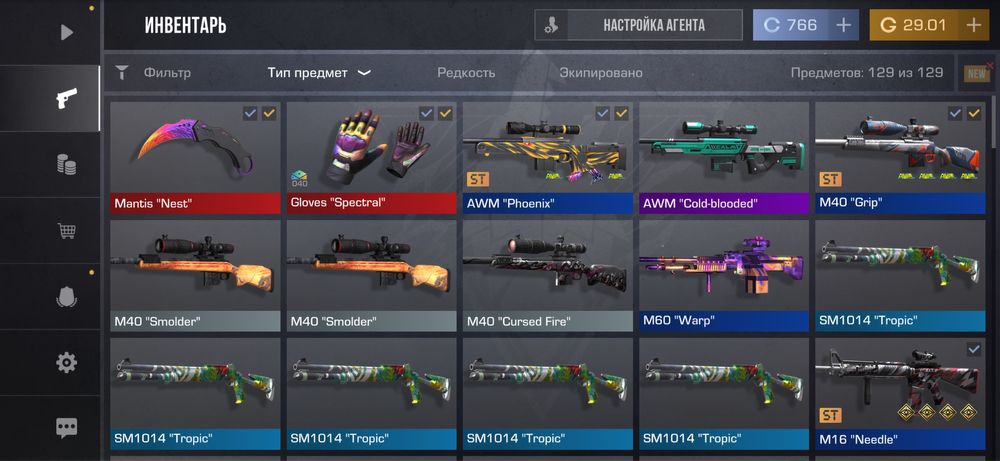Add gold with the plus button
Viewport: 1000px width, 461px height.
pyautogui.click(x=973, y=26)
